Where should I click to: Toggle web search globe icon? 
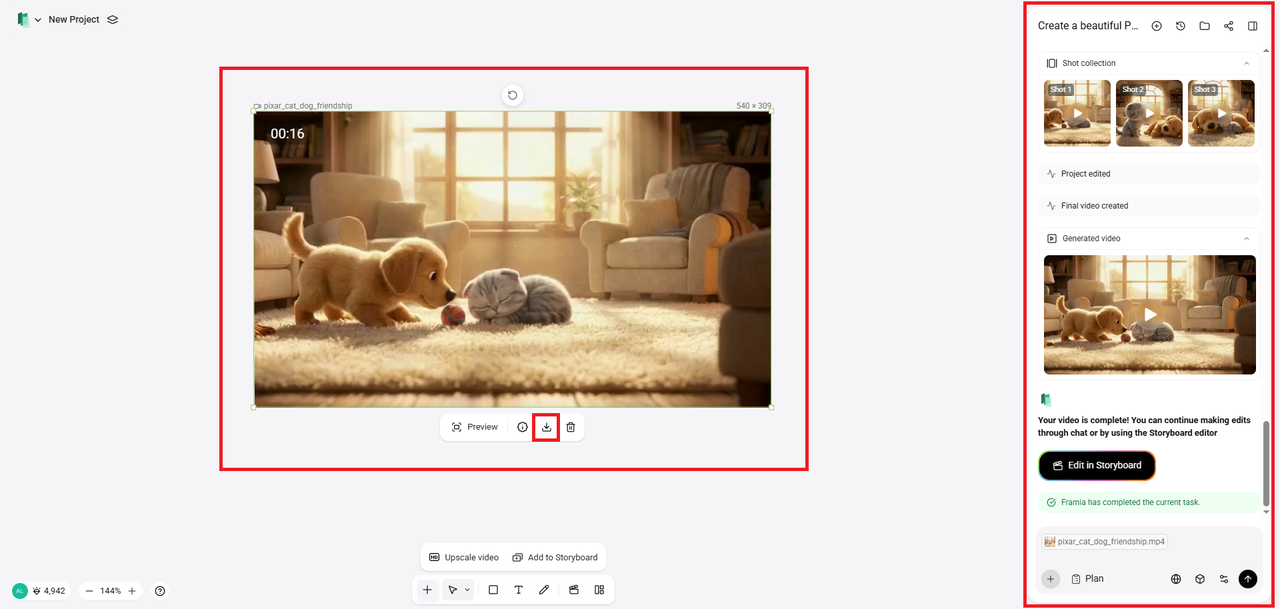point(1176,579)
